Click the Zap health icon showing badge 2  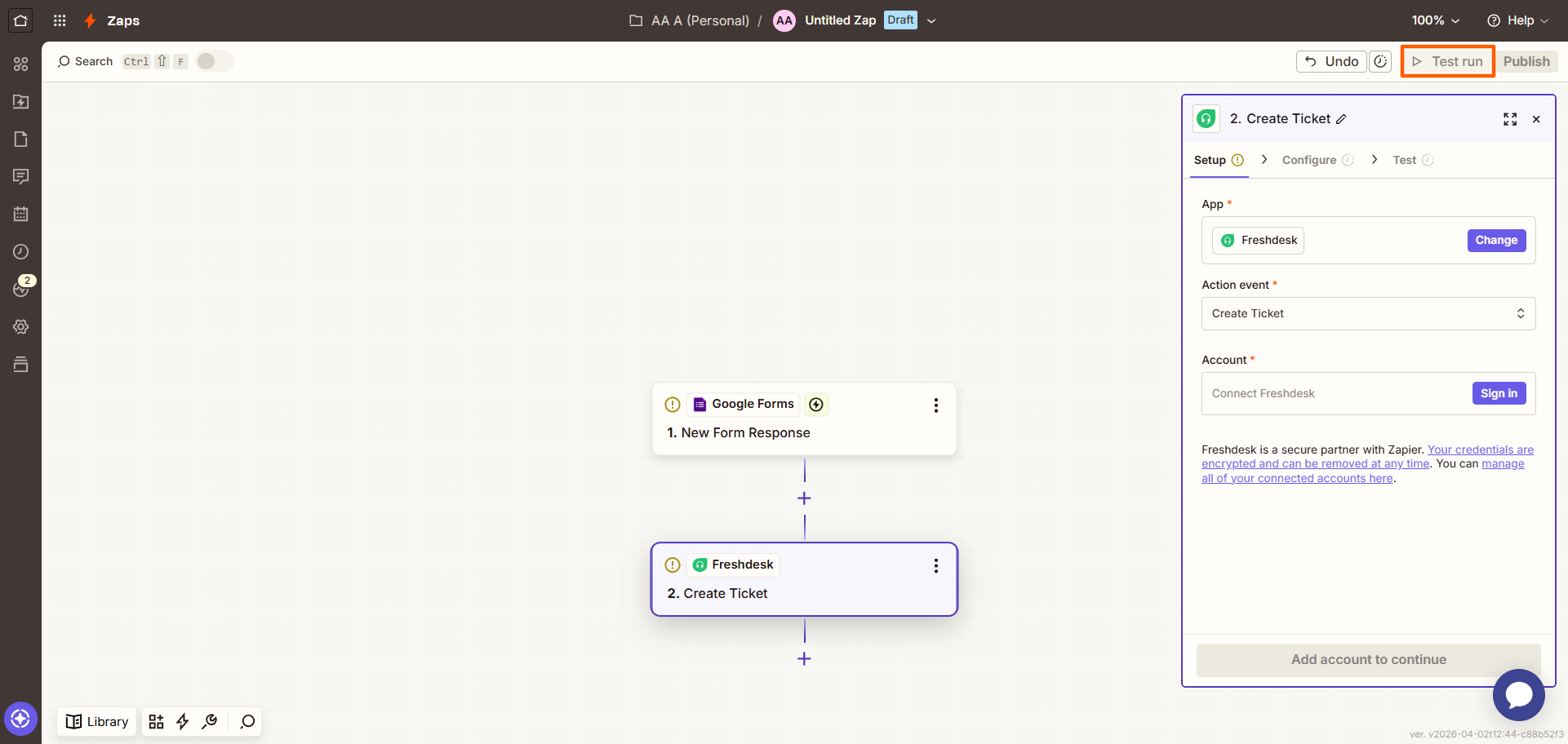(x=21, y=288)
